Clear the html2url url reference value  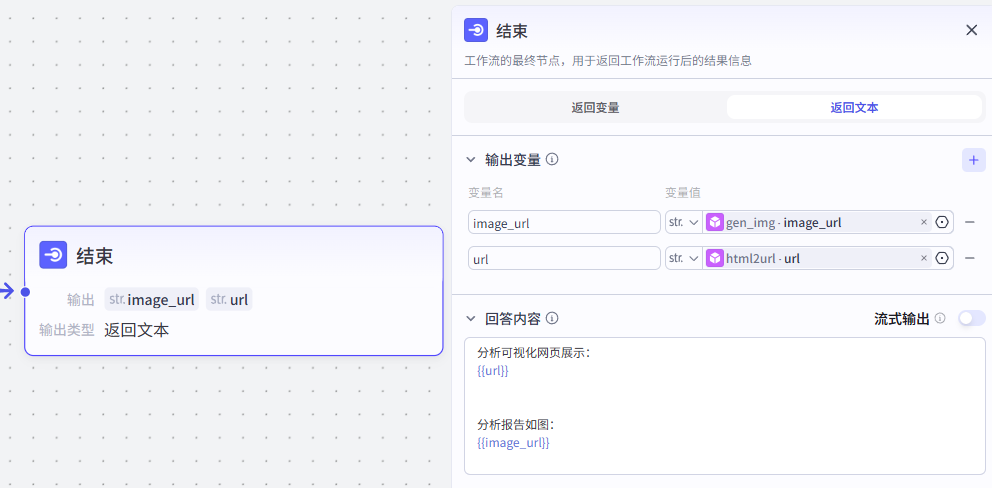(923, 258)
